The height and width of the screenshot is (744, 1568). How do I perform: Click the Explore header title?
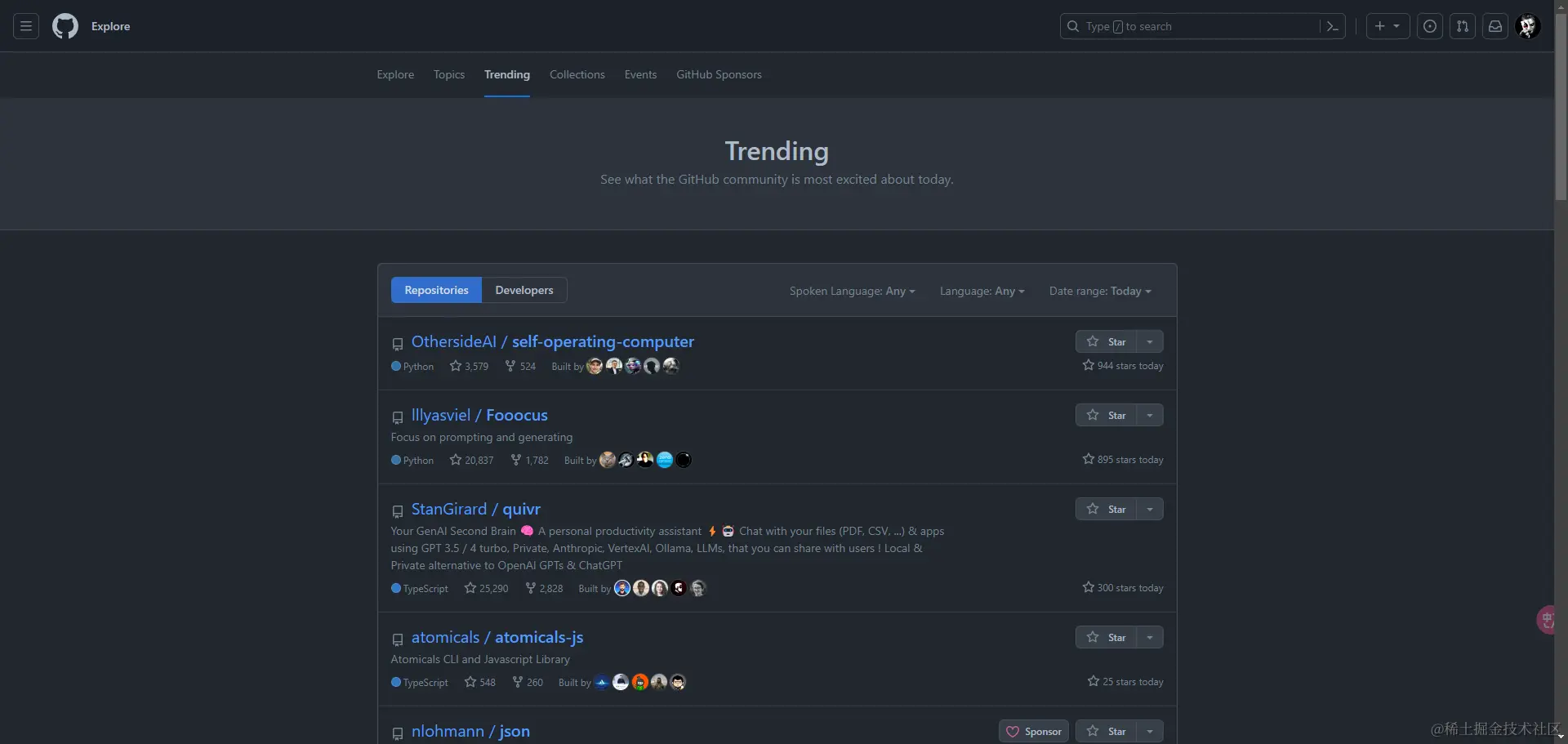[111, 26]
